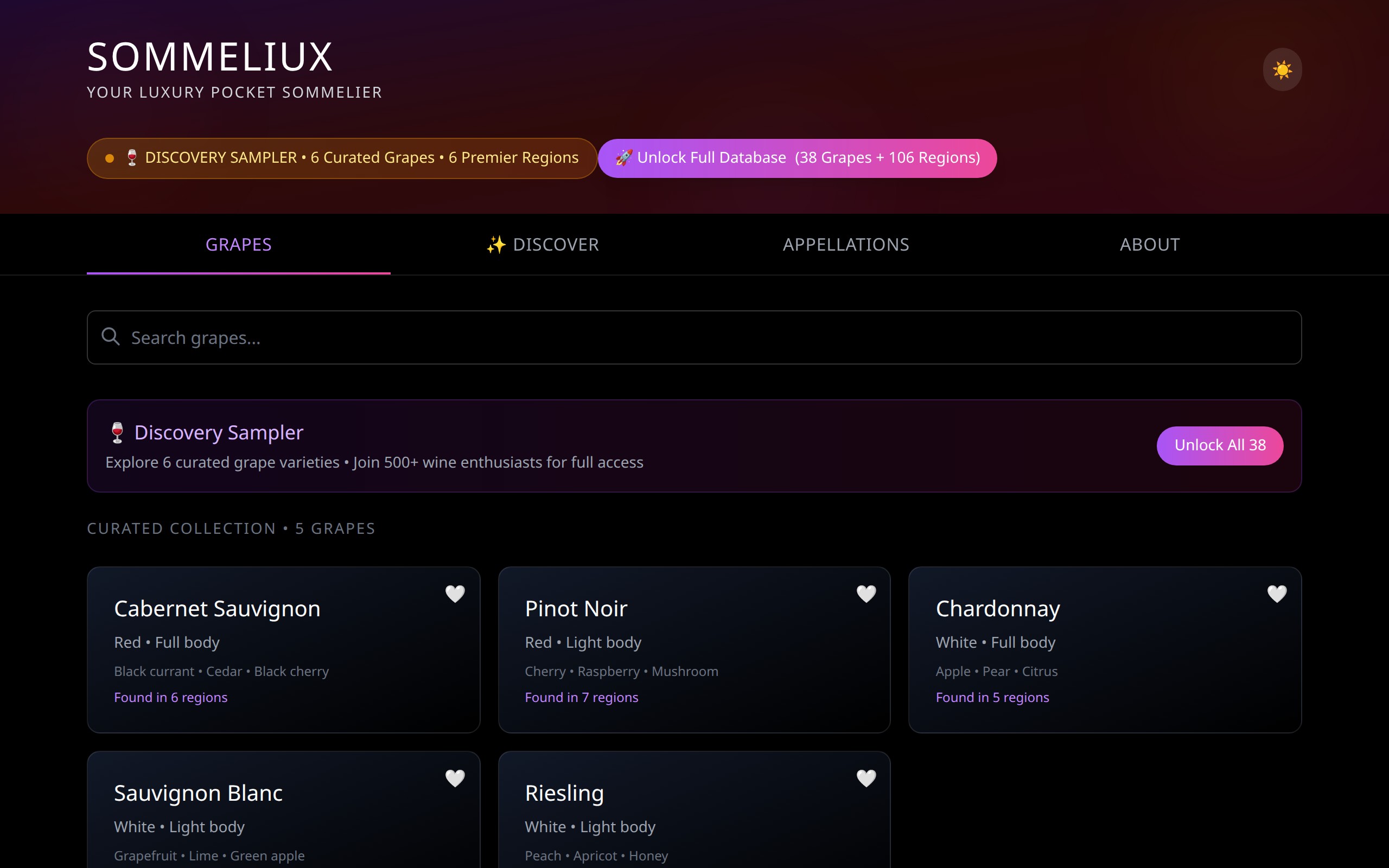Image resolution: width=1389 pixels, height=868 pixels.
Task: Switch to the Grapes tab
Action: pyautogui.click(x=239, y=245)
